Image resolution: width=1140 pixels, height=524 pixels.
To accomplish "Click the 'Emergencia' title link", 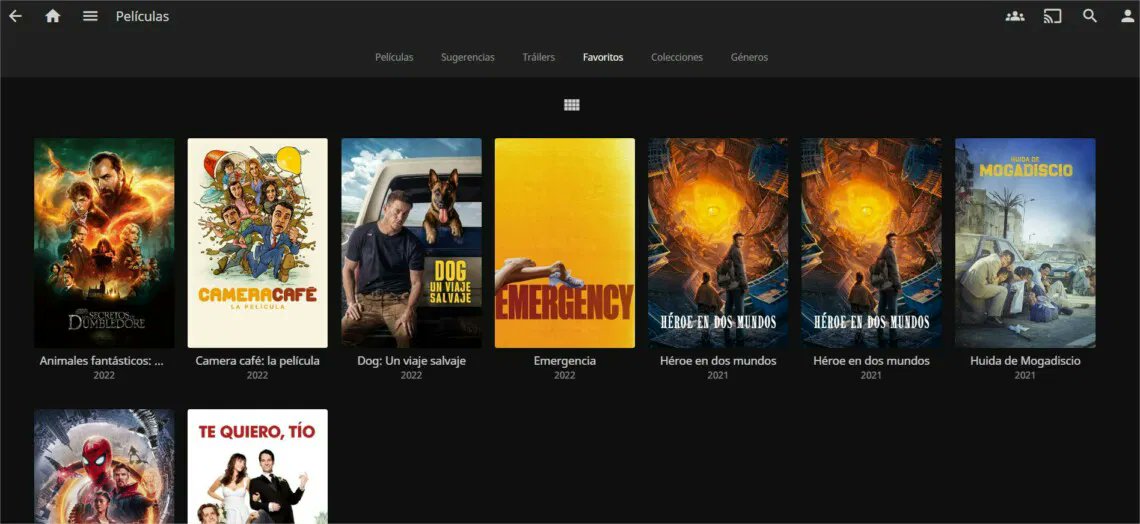I will [x=565, y=361].
